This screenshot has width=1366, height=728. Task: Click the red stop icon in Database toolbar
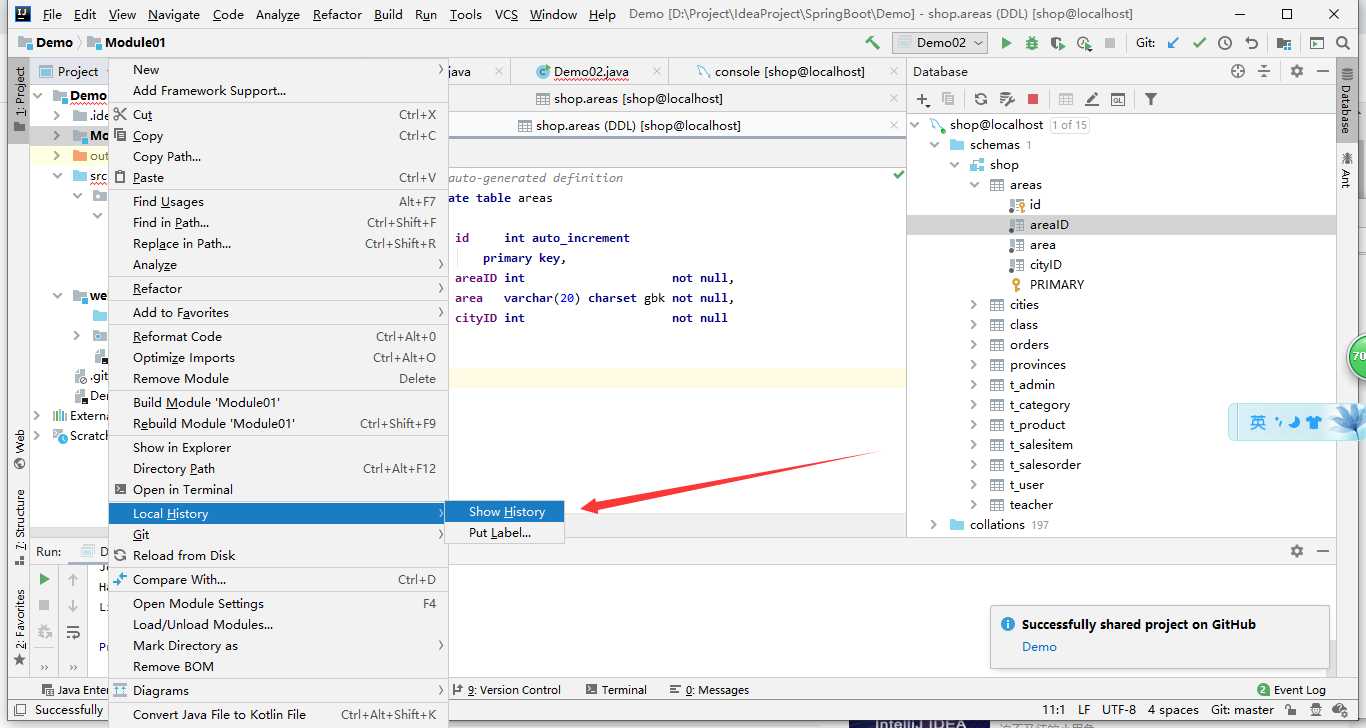pos(1033,99)
